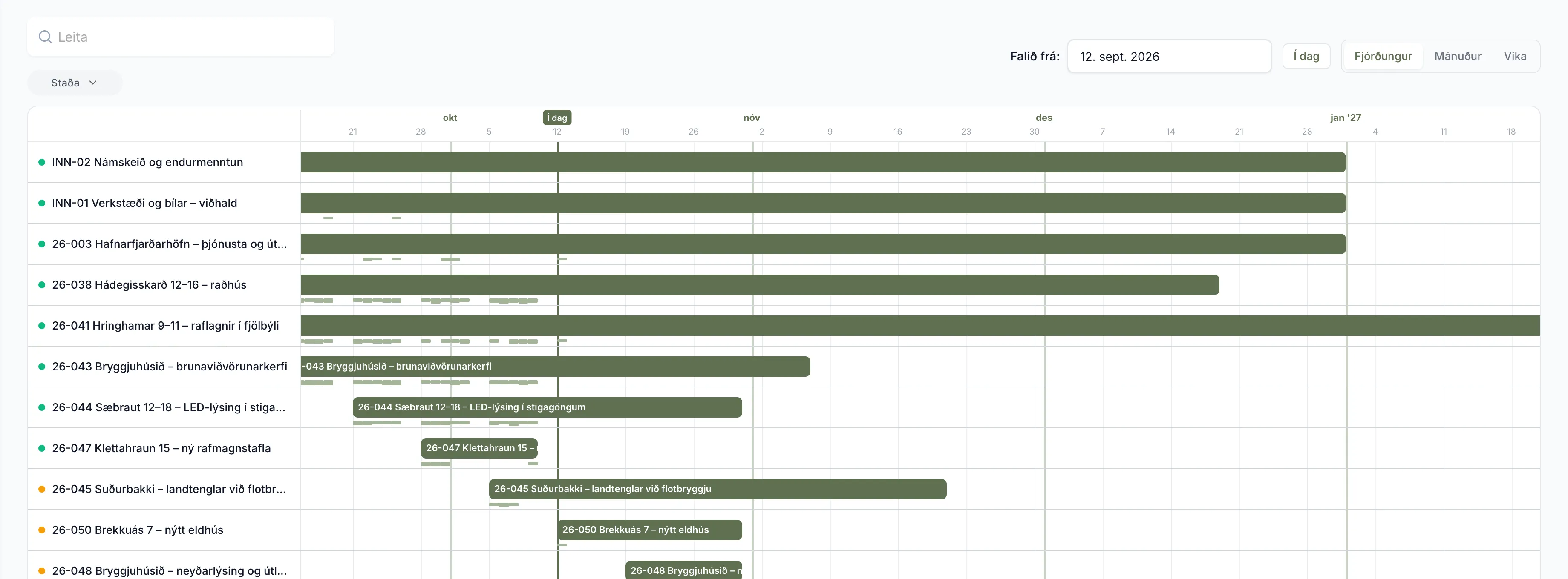Open the 26-044 Sæbraut timeline bar
This screenshot has height=579, width=1568.
(547, 407)
